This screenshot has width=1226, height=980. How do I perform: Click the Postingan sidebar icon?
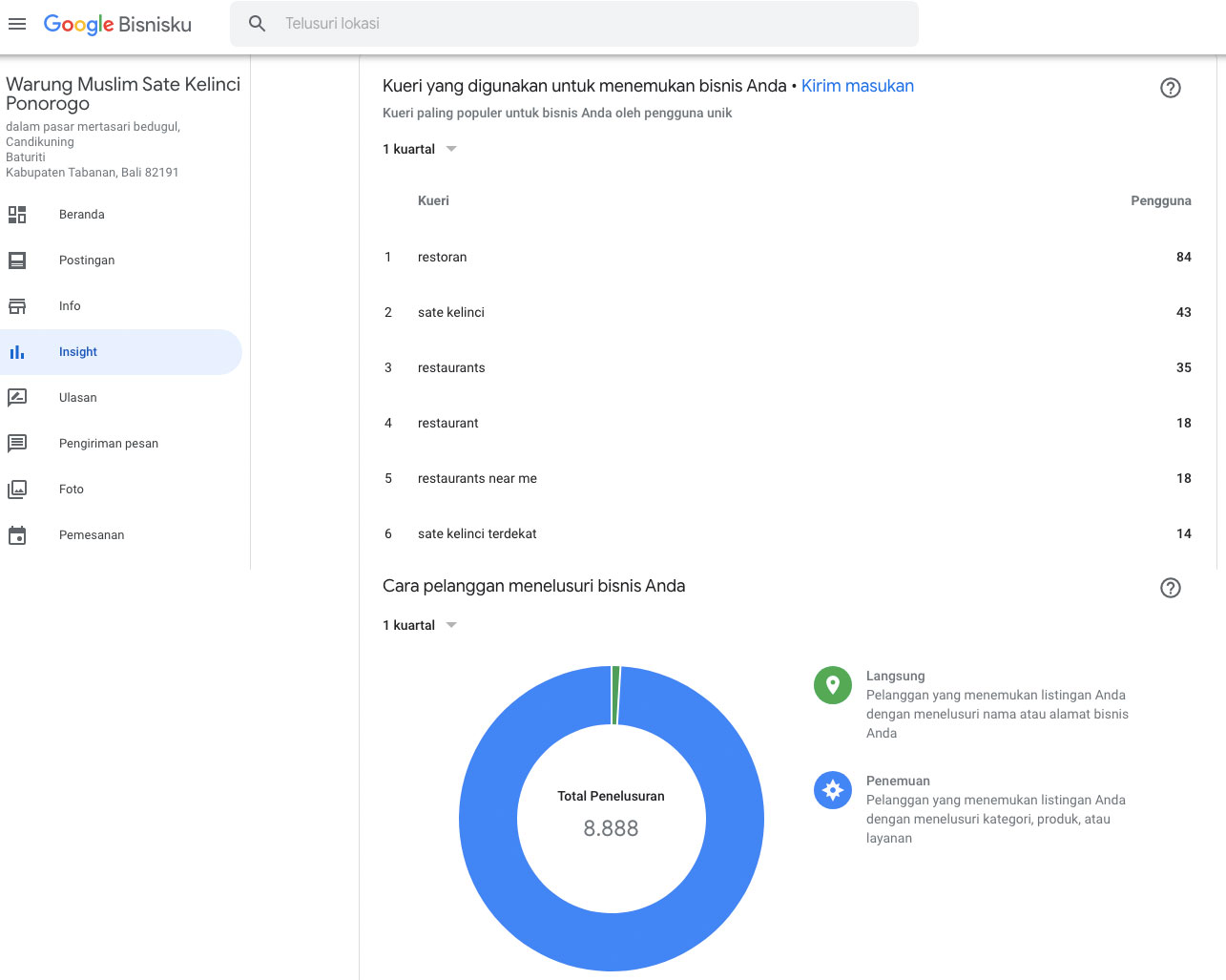(17, 261)
